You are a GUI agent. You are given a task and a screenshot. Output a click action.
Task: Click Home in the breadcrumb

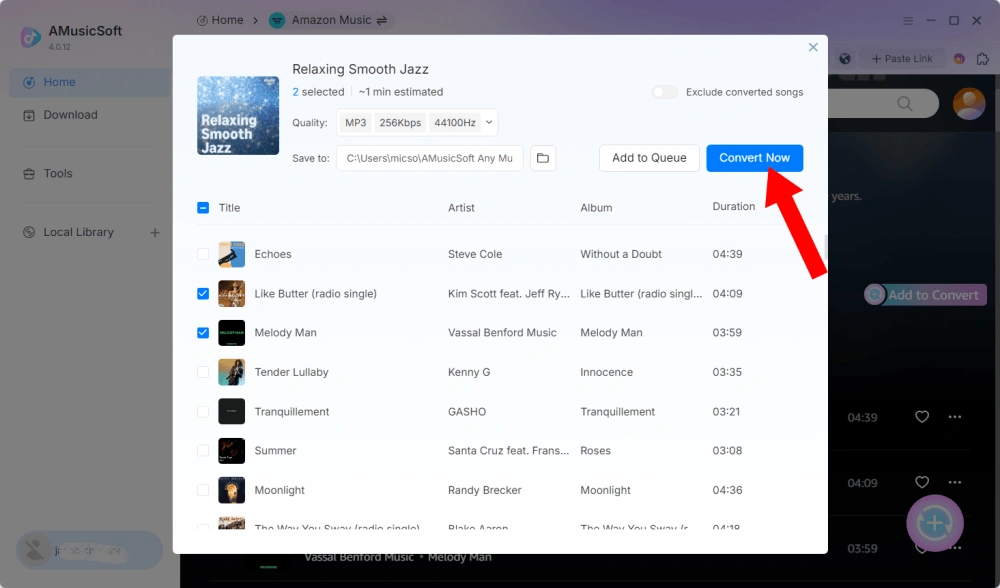click(x=220, y=20)
